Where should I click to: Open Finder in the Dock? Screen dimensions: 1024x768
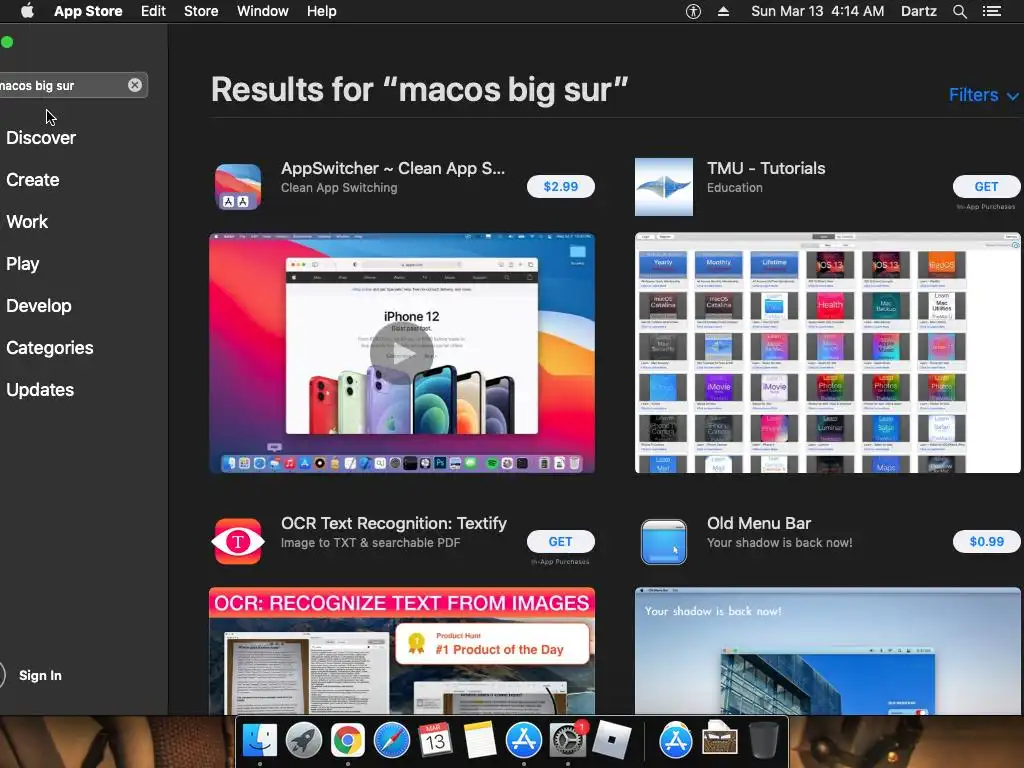click(260, 740)
